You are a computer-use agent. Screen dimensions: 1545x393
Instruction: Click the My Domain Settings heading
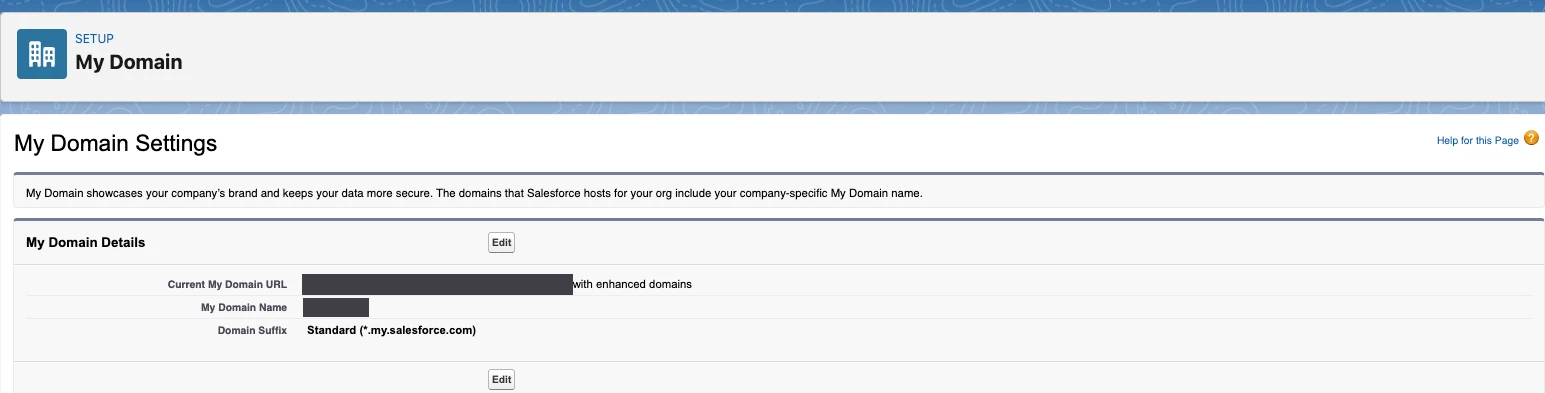pos(116,144)
